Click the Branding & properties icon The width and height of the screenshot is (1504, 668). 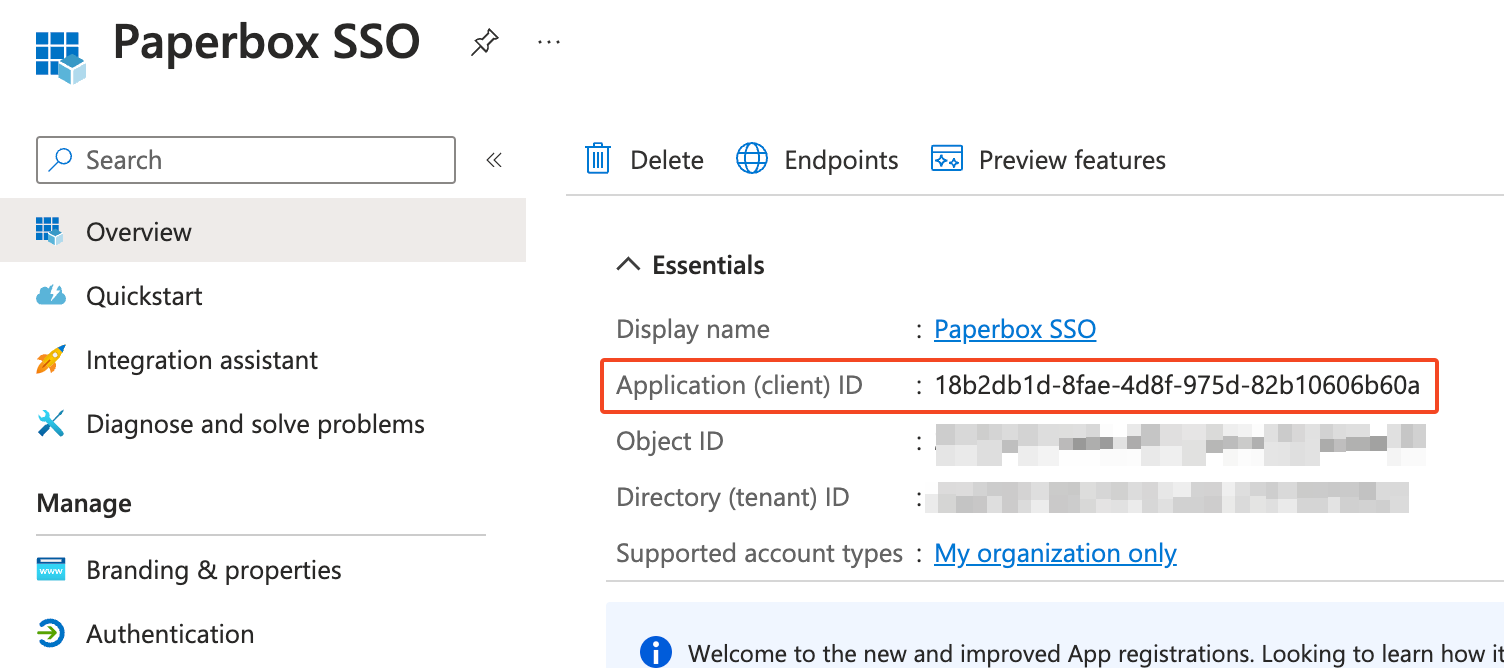point(52,569)
